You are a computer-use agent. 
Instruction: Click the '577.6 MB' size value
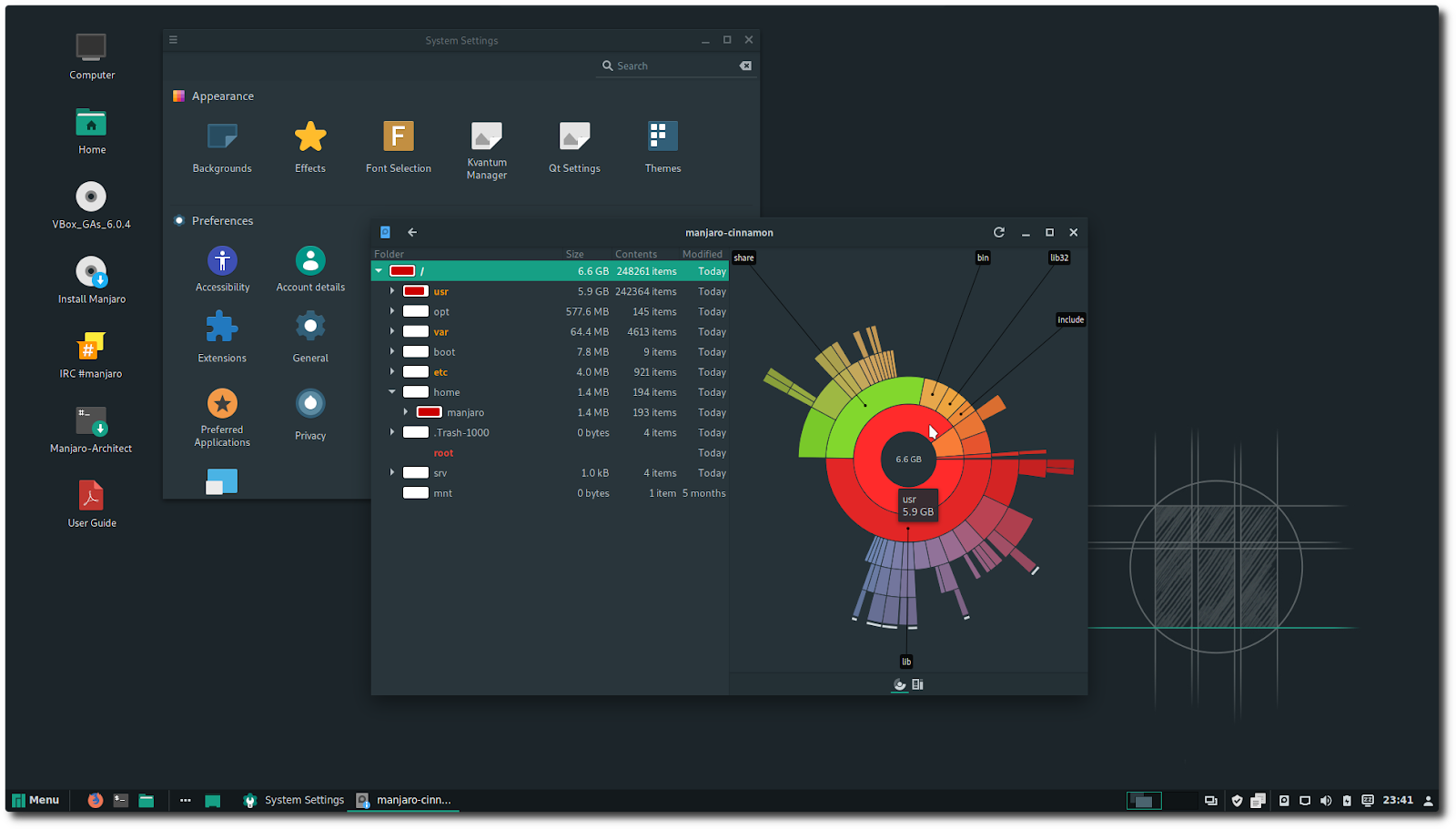point(587,311)
